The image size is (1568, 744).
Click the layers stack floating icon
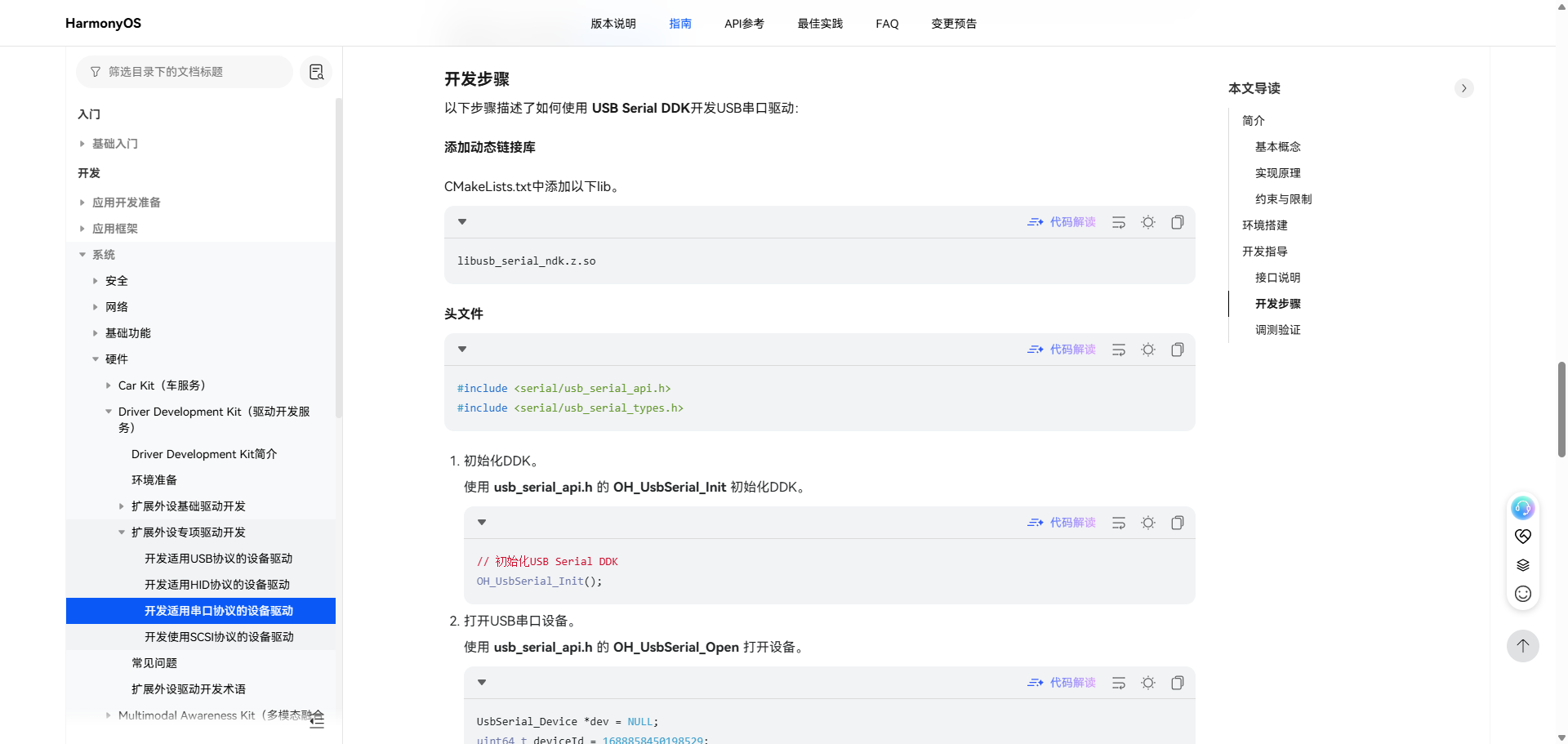pyautogui.click(x=1523, y=565)
